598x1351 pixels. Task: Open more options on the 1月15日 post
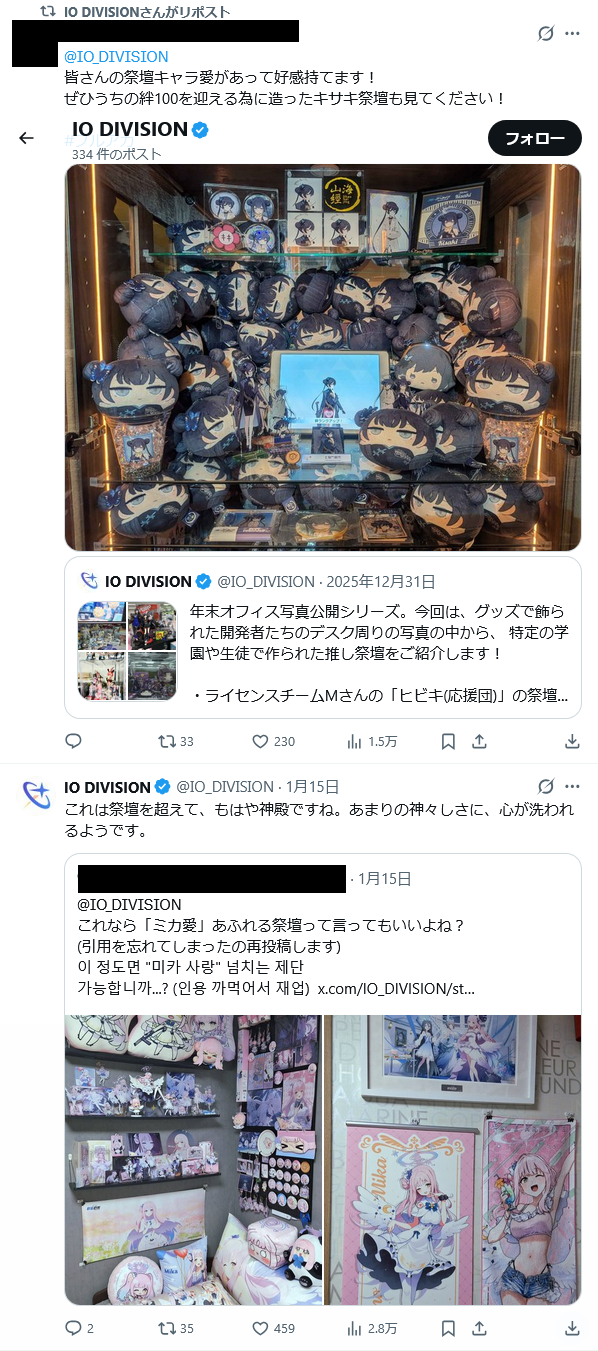(572, 786)
